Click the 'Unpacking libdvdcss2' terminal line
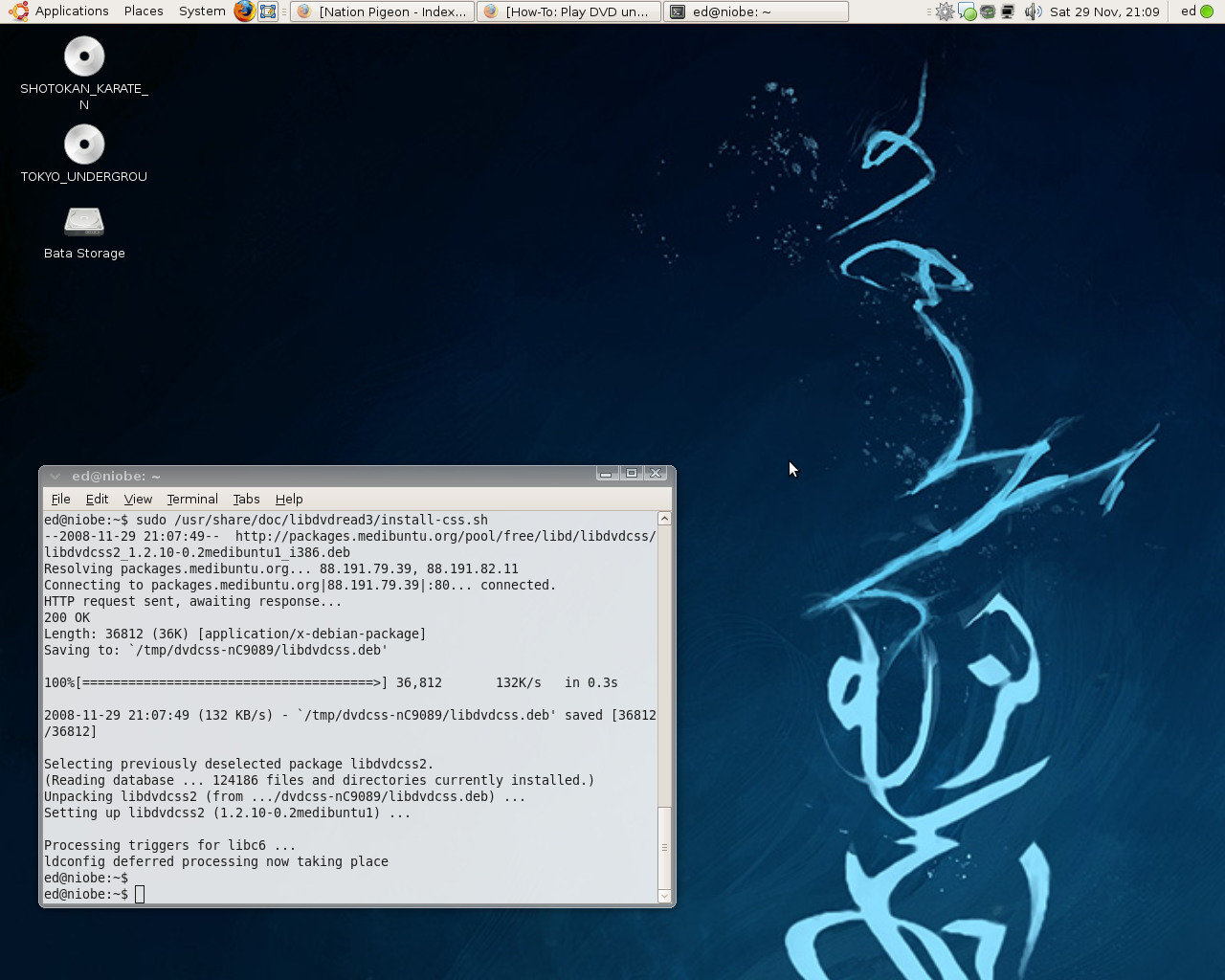 pos(285,796)
